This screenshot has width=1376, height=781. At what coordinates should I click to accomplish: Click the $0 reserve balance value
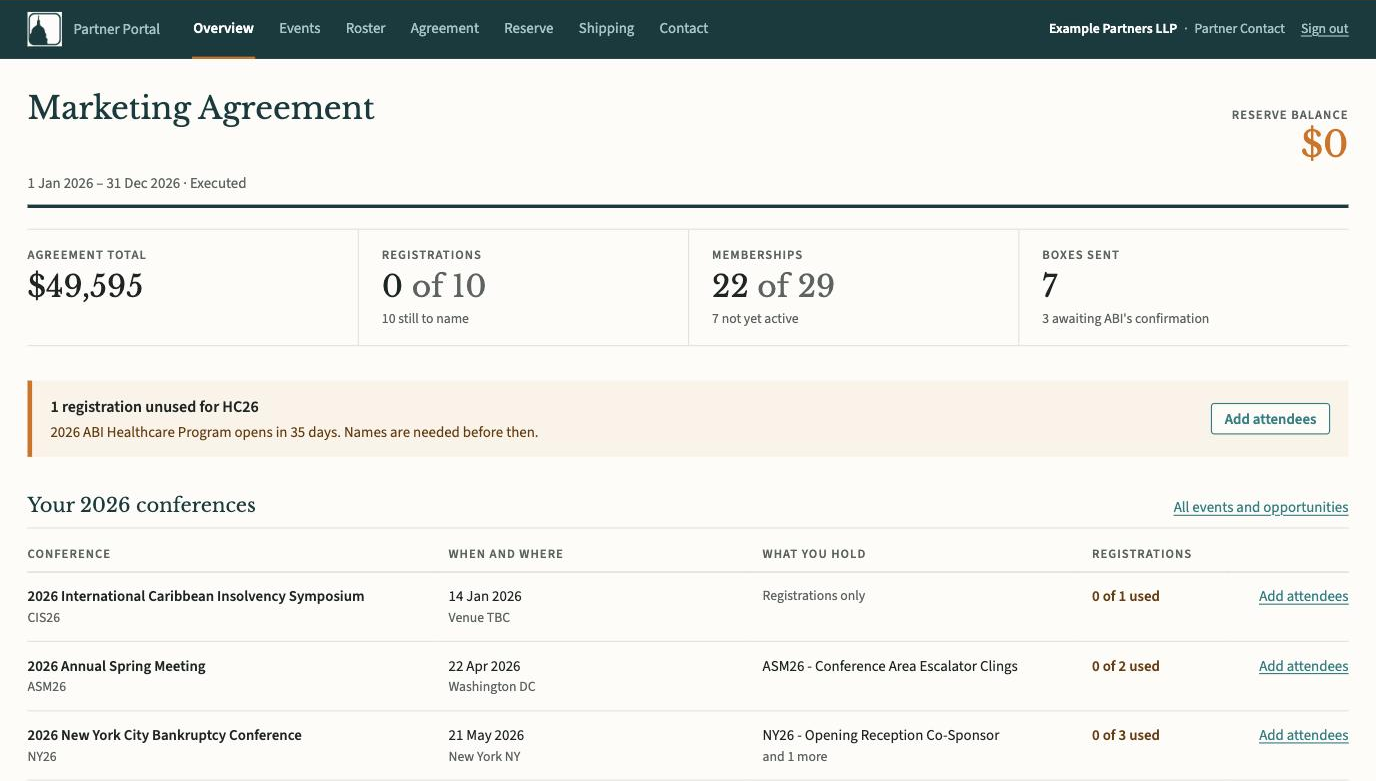[x=1324, y=144]
